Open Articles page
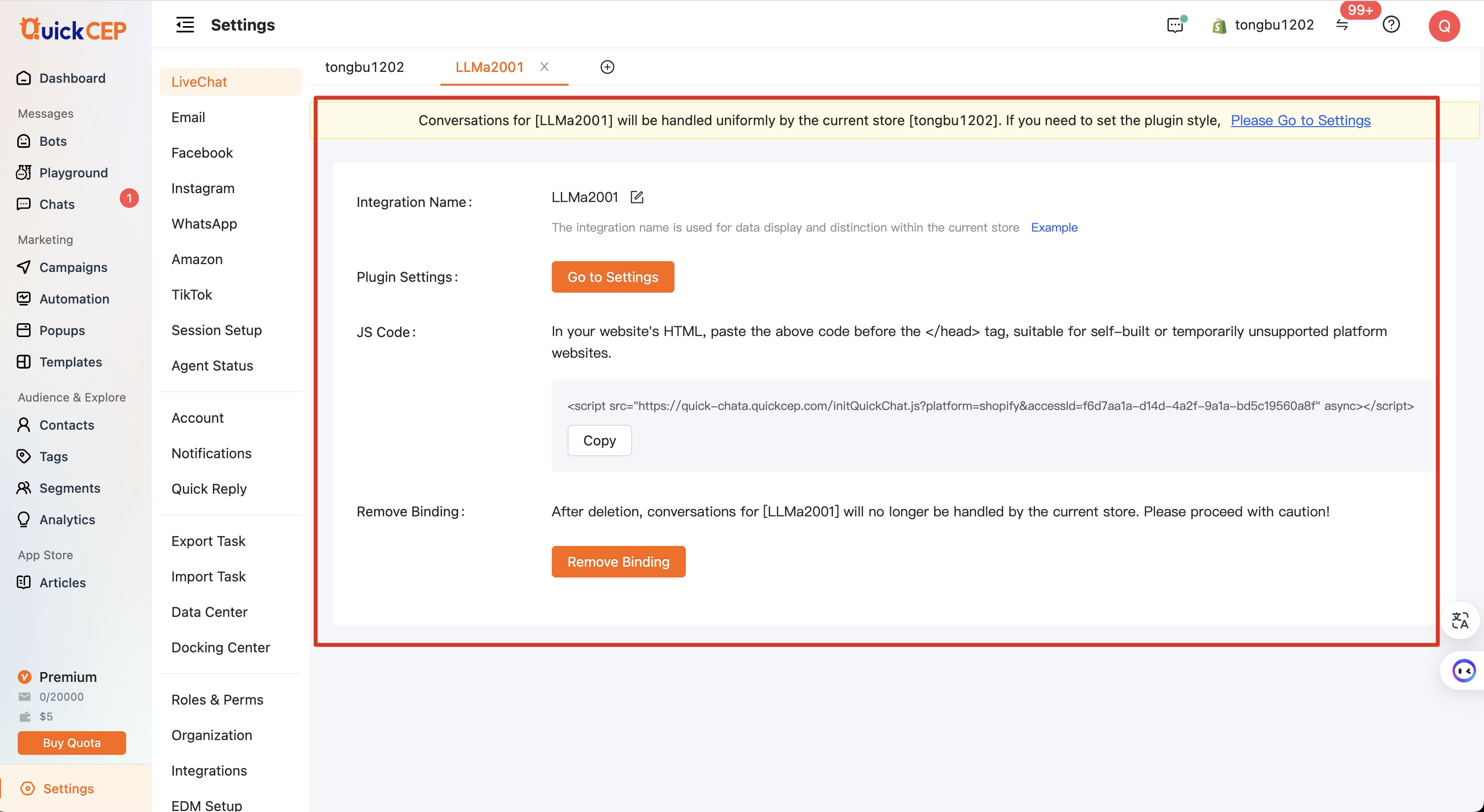The image size is (1484, 812). click(x=62, y=582)
